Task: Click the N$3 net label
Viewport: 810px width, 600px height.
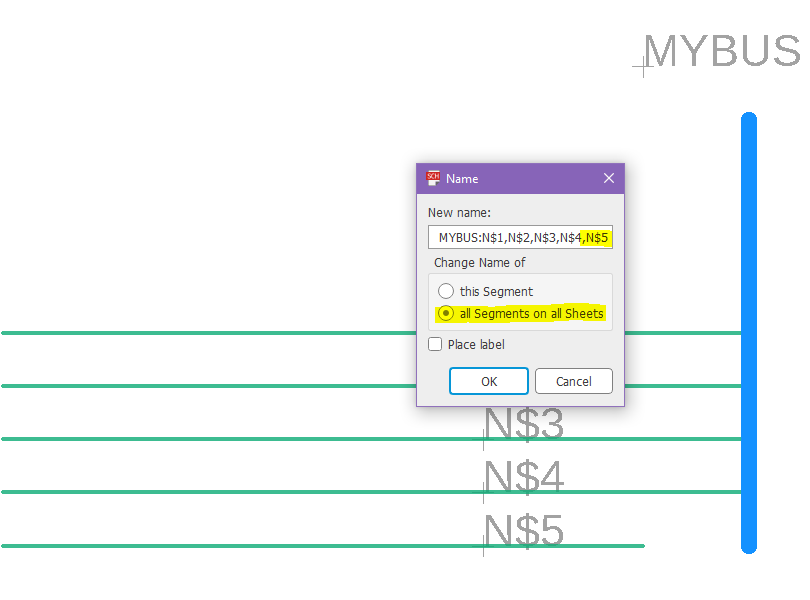Action: click(523, 424)
